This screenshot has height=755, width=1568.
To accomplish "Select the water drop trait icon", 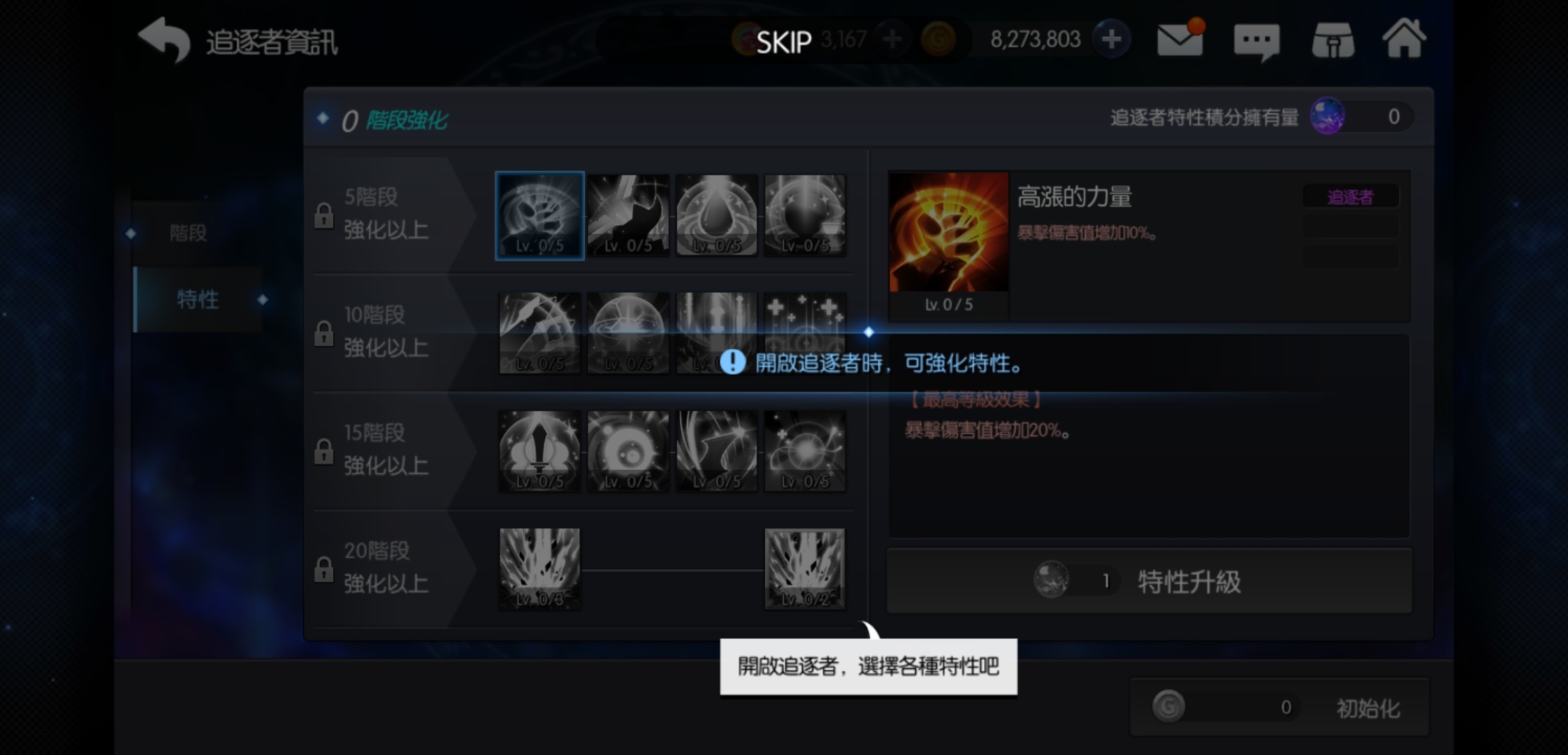I will (716, 215).
